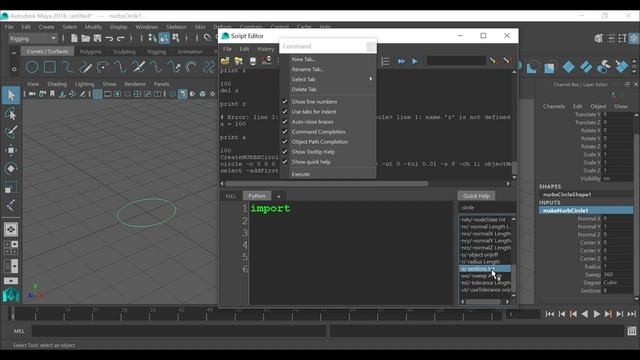Image resolution: width=640 pixels, height=360 pixels.
Task: Click the Redo arrow icon
Action: point(121,38)
